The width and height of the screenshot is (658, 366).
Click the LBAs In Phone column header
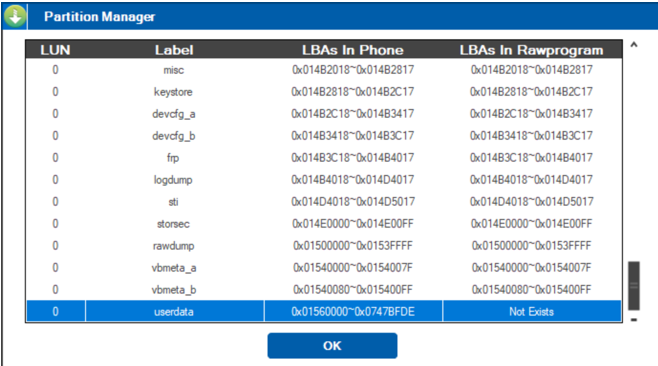click(352, 50)
